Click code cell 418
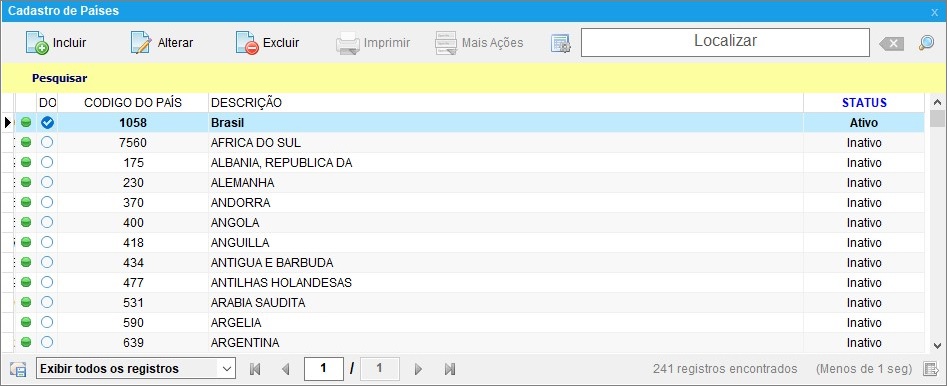947x386 pixels. click(133, 242)
